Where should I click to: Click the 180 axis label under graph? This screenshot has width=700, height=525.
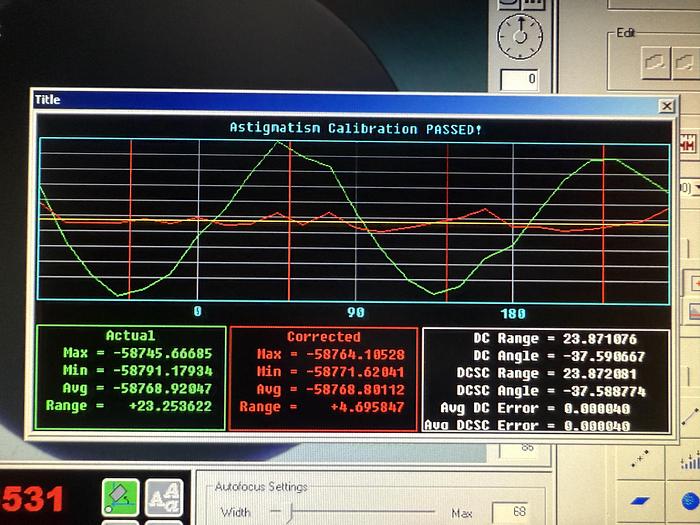pyautogui.click(x=513, y=313)
